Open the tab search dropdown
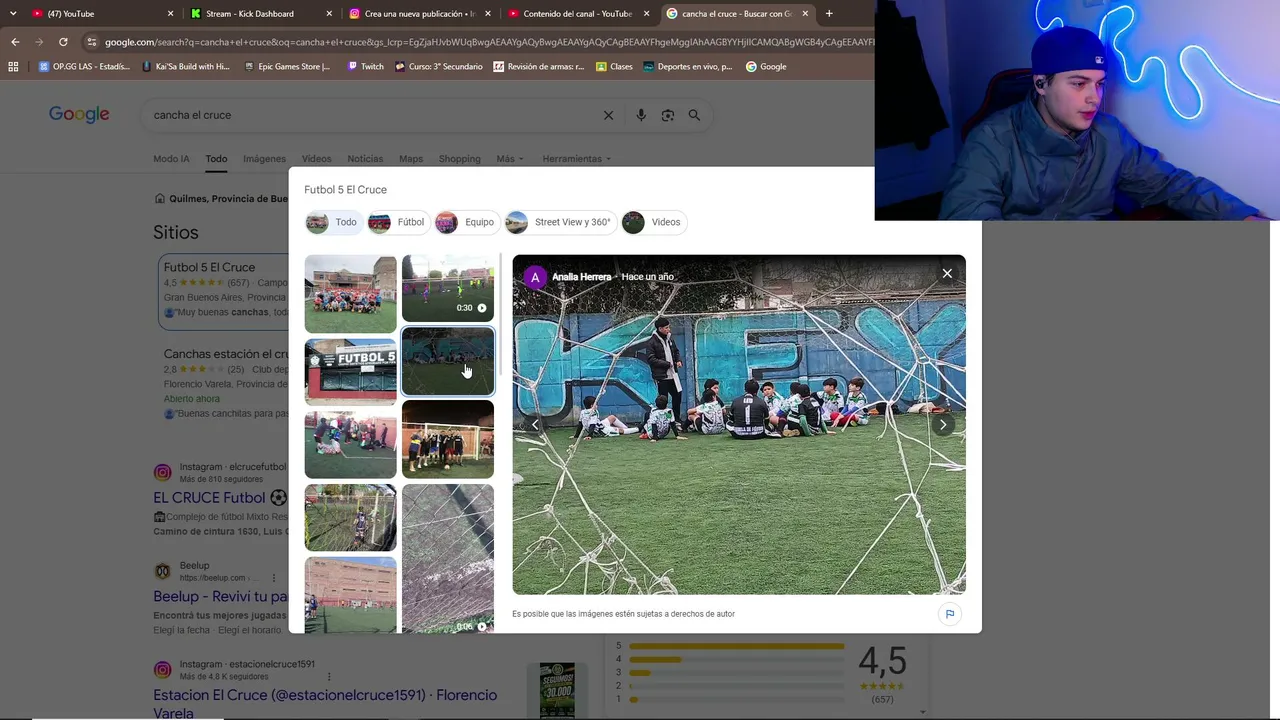Viewport: 1280px width, 720px height. pyautogui.click(x=13, y=14)
